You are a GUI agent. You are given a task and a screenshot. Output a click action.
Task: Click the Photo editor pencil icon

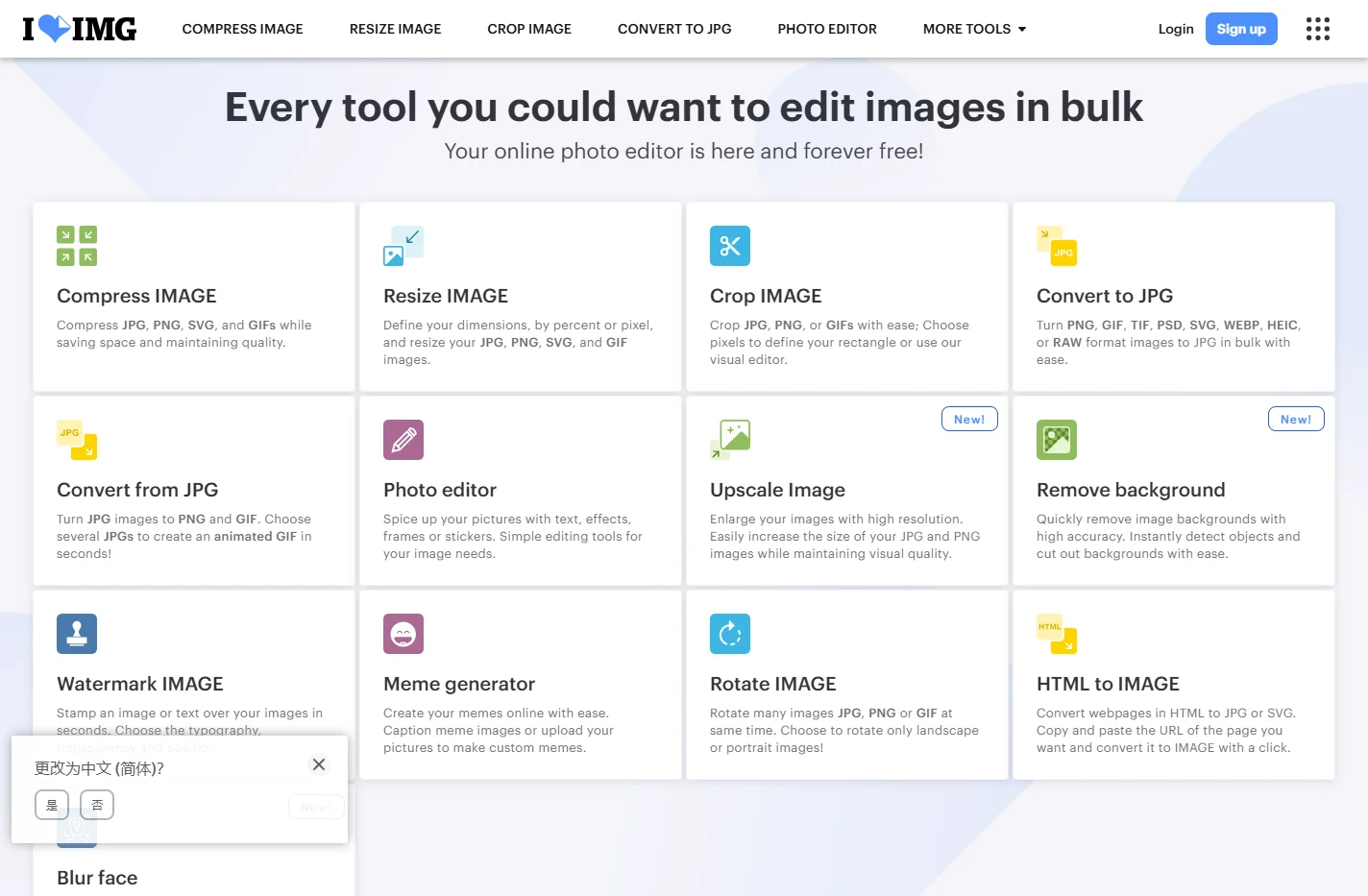coord(403,440)
